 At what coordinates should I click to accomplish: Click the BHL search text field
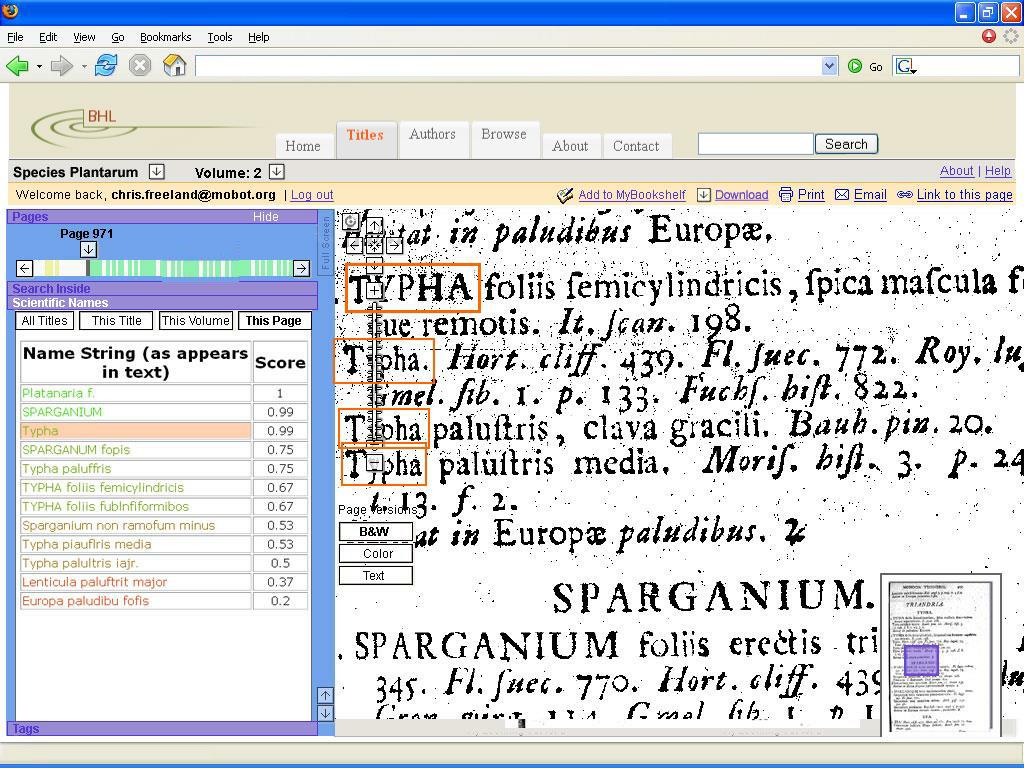coord(756,144)
